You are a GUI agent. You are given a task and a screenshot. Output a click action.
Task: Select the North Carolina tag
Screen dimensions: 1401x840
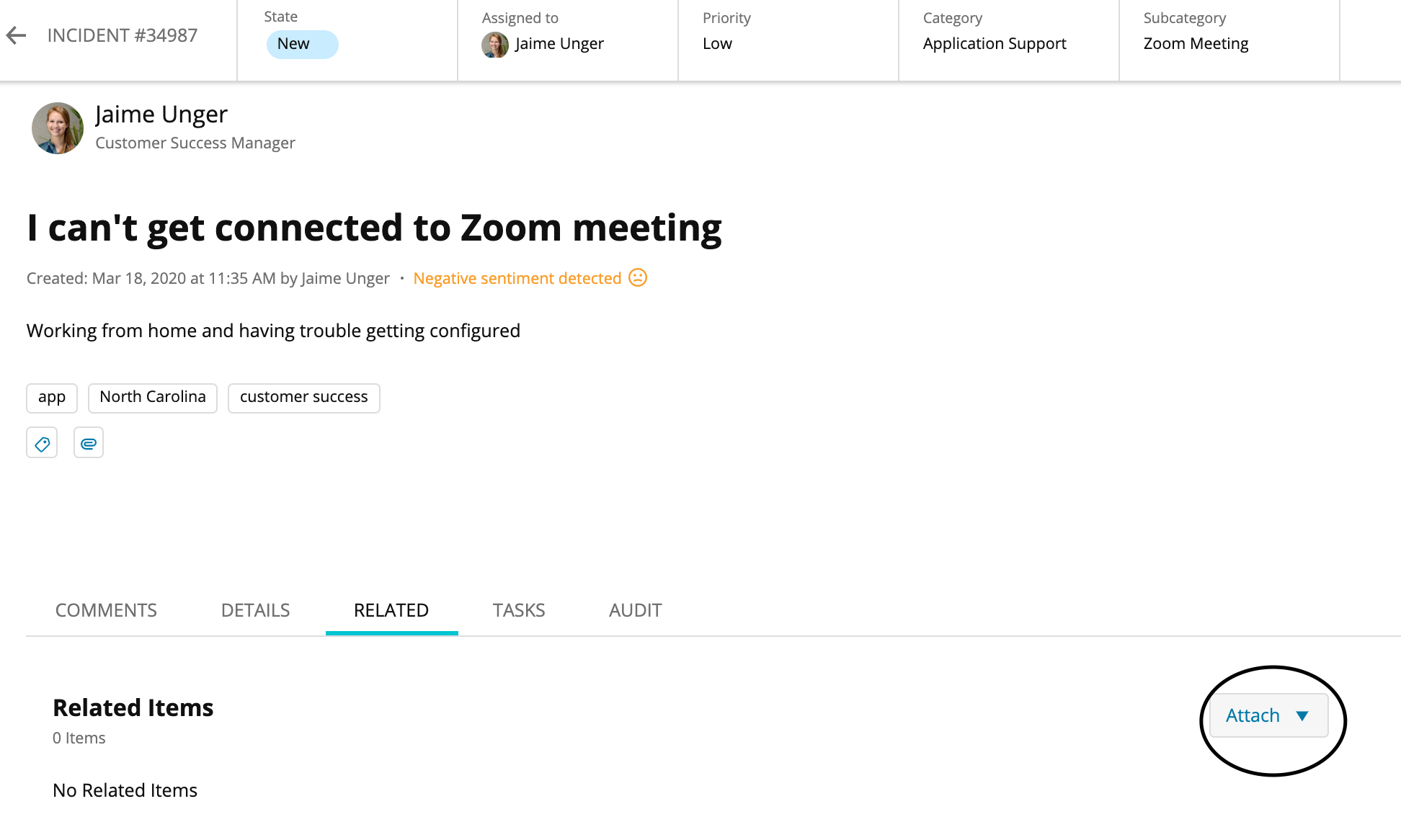coord(152,397)
